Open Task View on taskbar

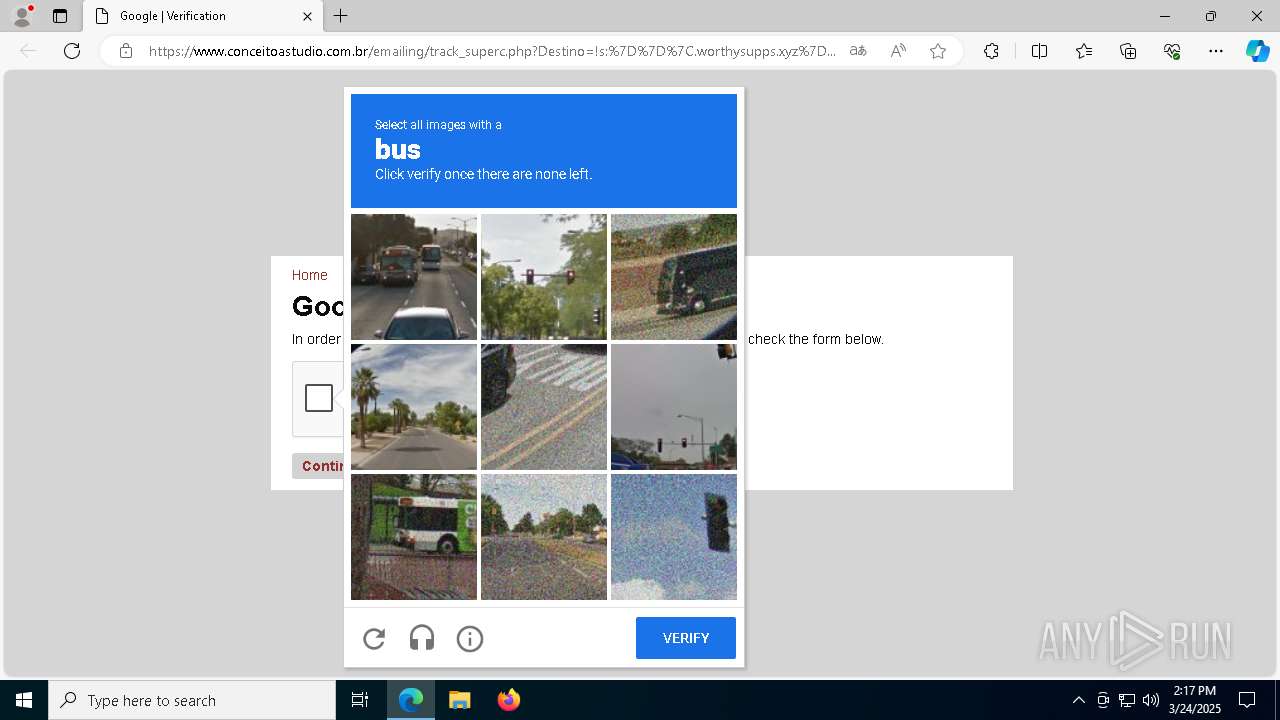(360, 700)
